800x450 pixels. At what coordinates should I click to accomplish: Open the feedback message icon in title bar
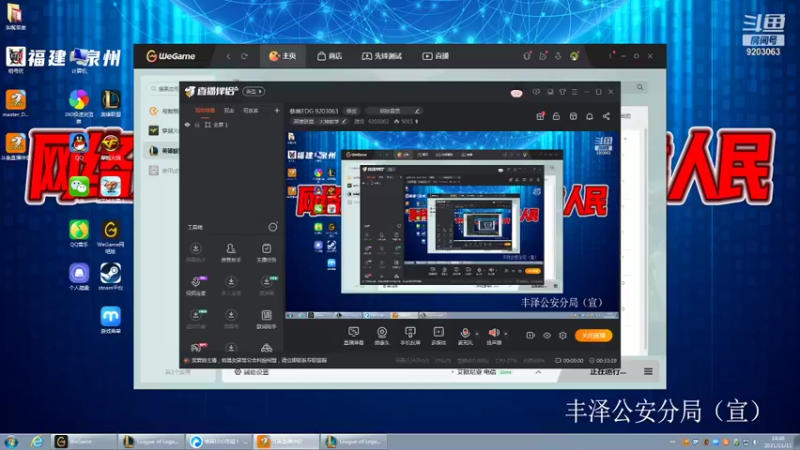pyautogui.click(x=536, y=92)
